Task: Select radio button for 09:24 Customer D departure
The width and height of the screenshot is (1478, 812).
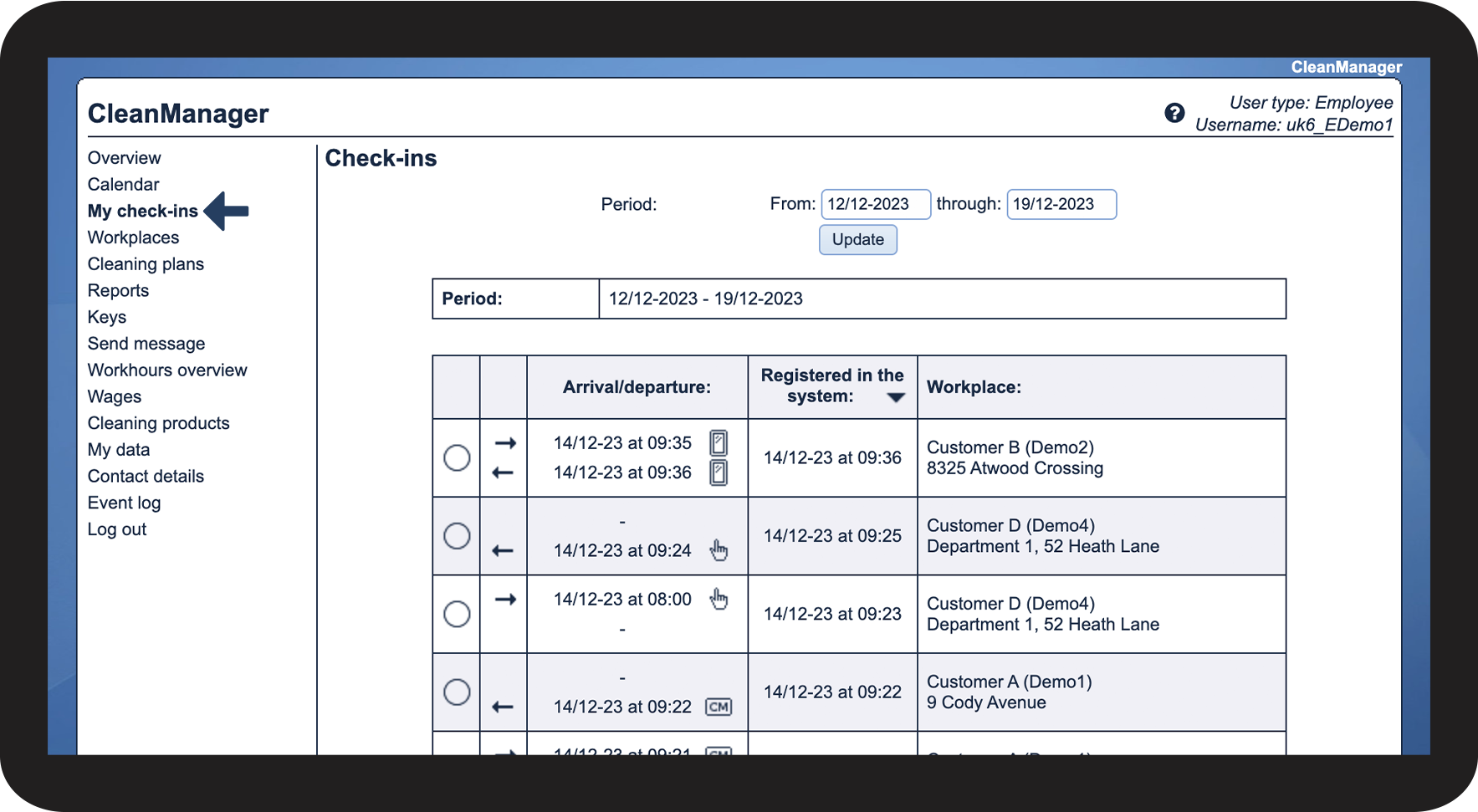Action: coord(457,536)
